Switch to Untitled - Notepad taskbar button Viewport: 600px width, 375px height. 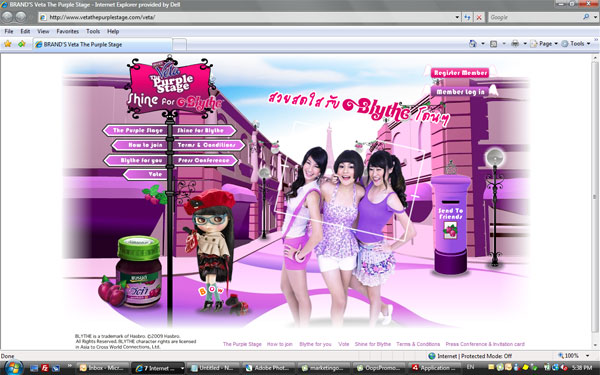214,368
